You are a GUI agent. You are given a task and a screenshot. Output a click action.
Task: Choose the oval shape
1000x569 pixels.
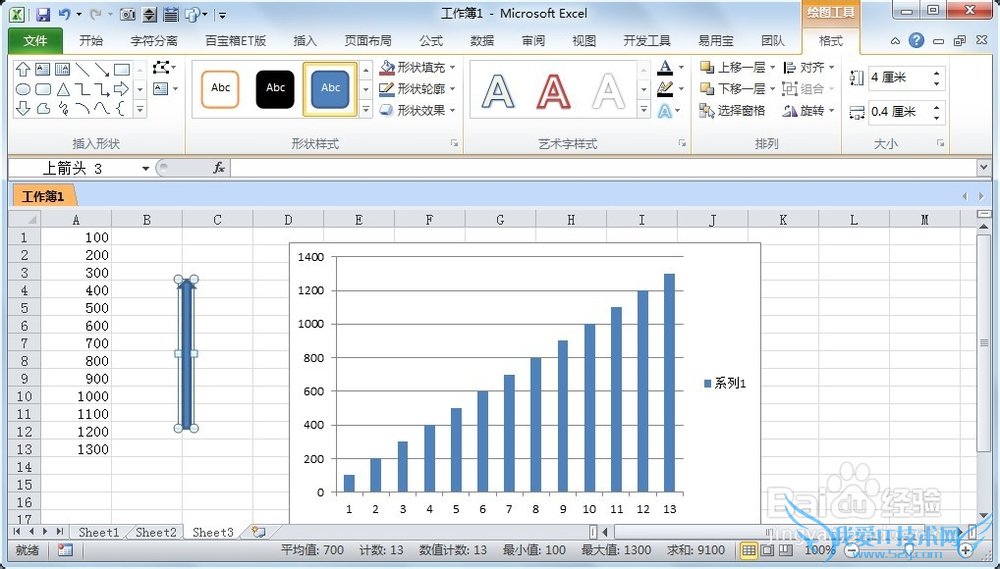click(23, 89)
